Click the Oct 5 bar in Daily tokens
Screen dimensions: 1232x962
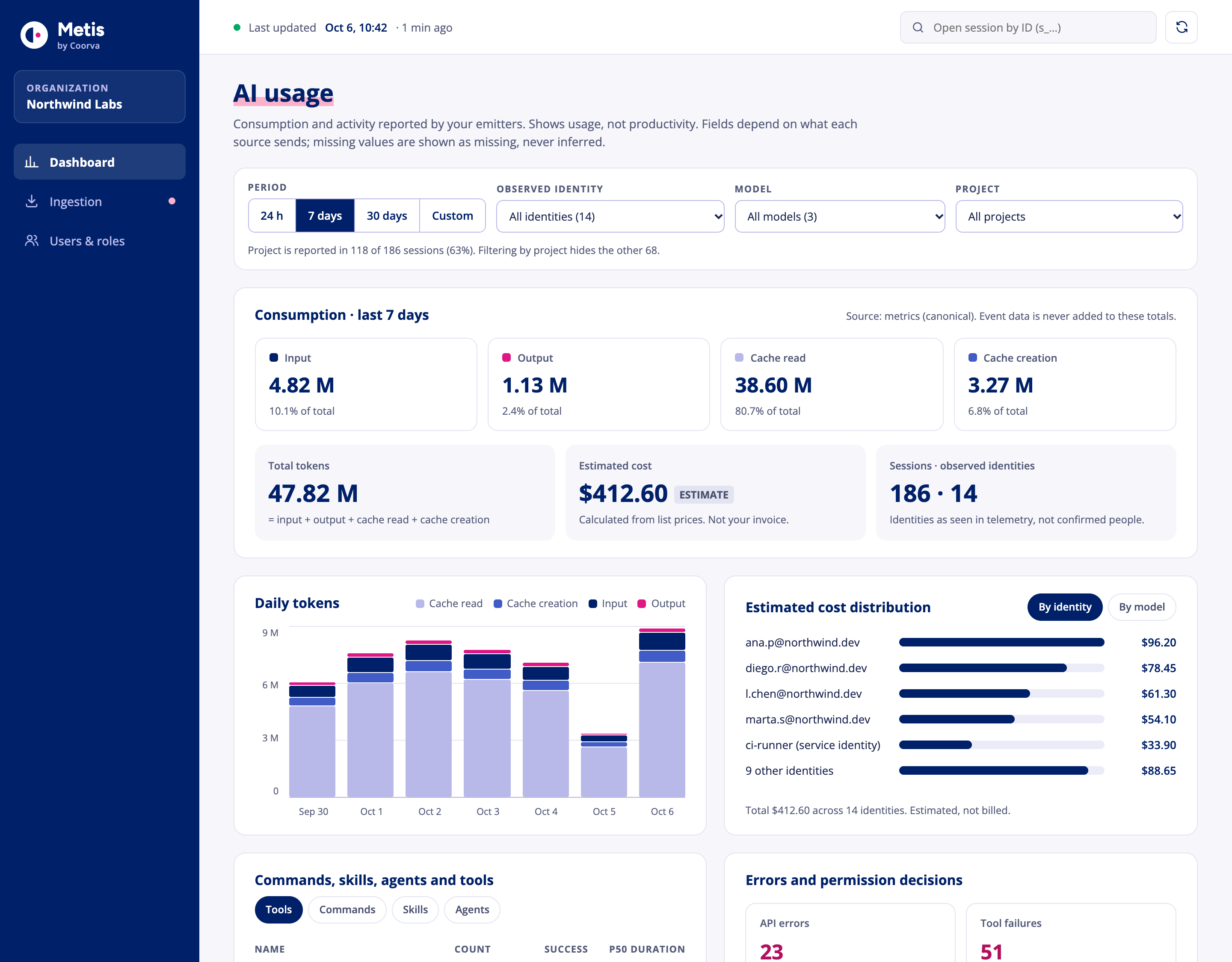click(604, 765)
